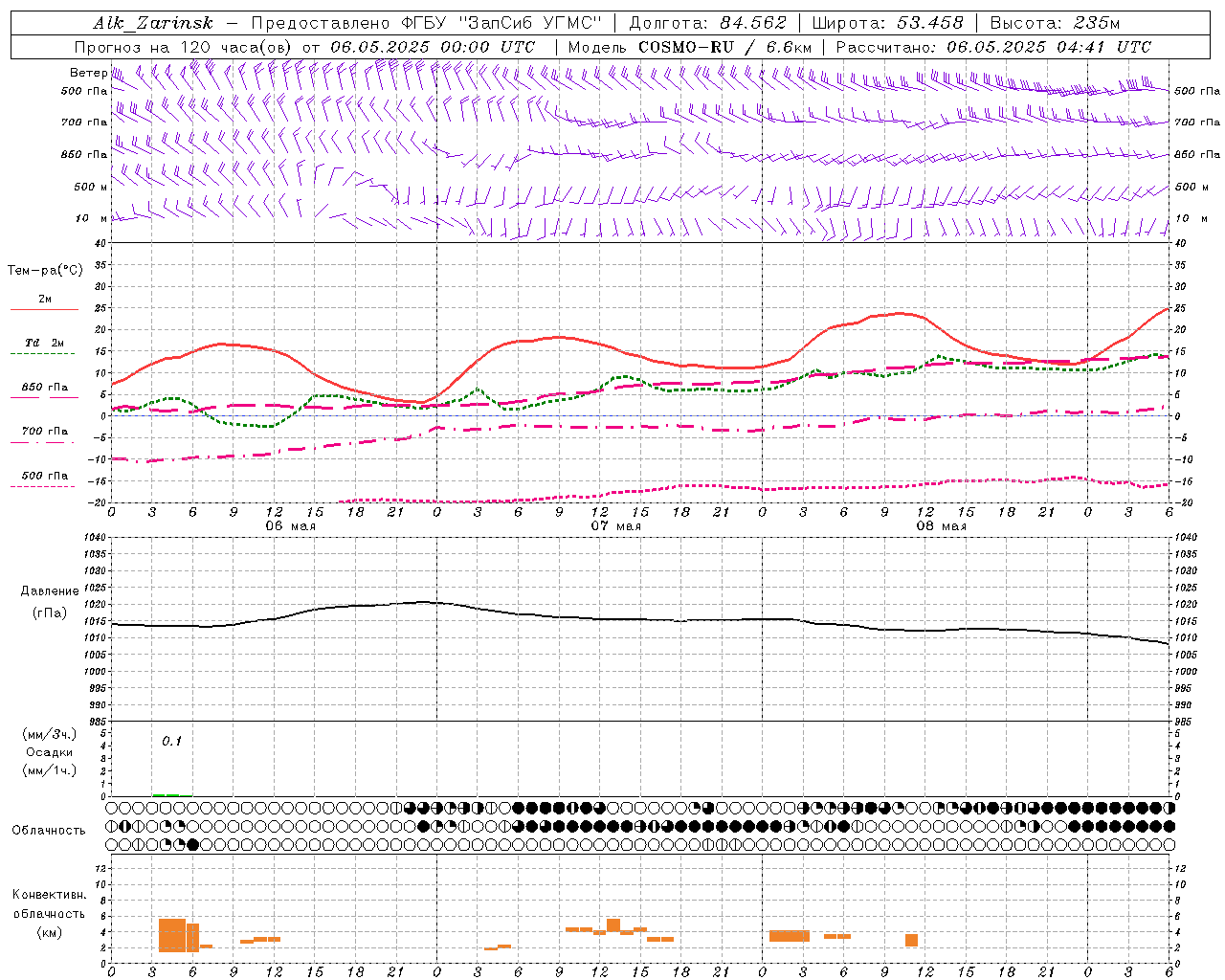Screen dimensions: 1225x980
Task: Click the tallest orange convective bar on 06 мая
Action: 172,935
